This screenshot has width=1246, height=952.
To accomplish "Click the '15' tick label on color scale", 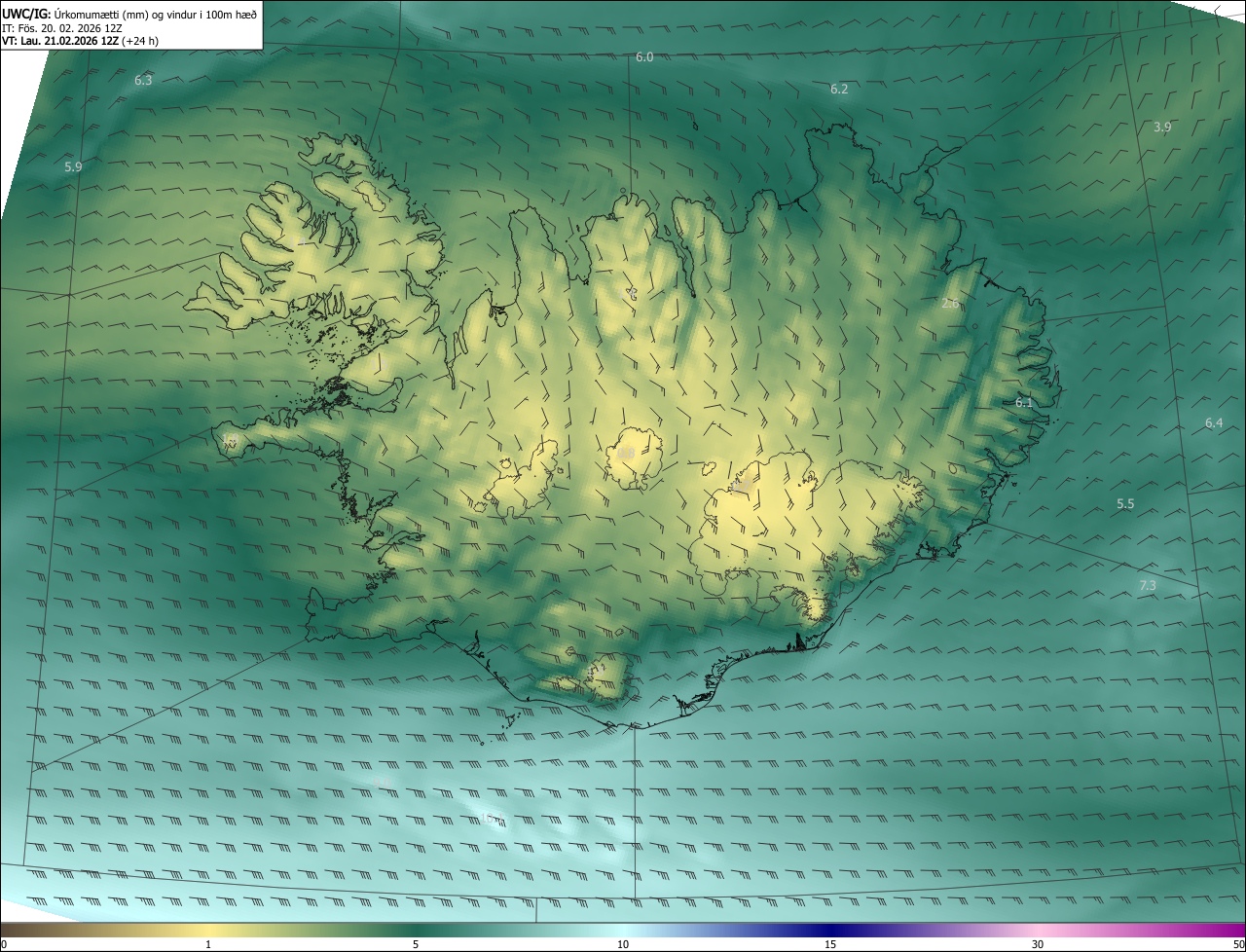I will point(830,944).
